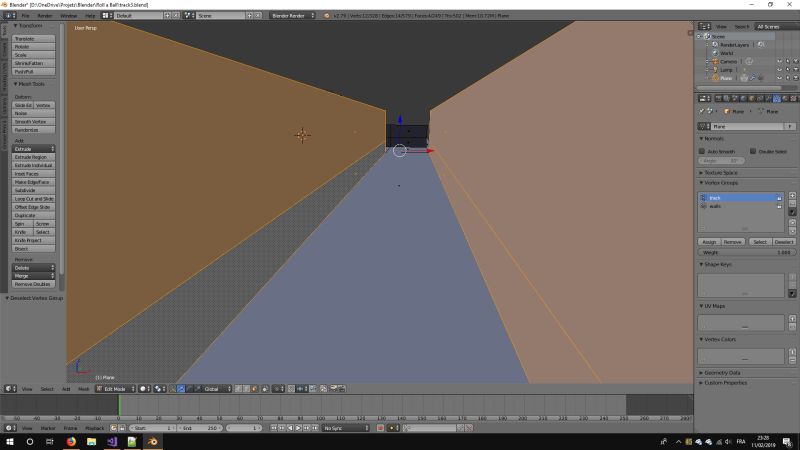Jump to the last frame
The image size is (800, 450).
(315, 428)
